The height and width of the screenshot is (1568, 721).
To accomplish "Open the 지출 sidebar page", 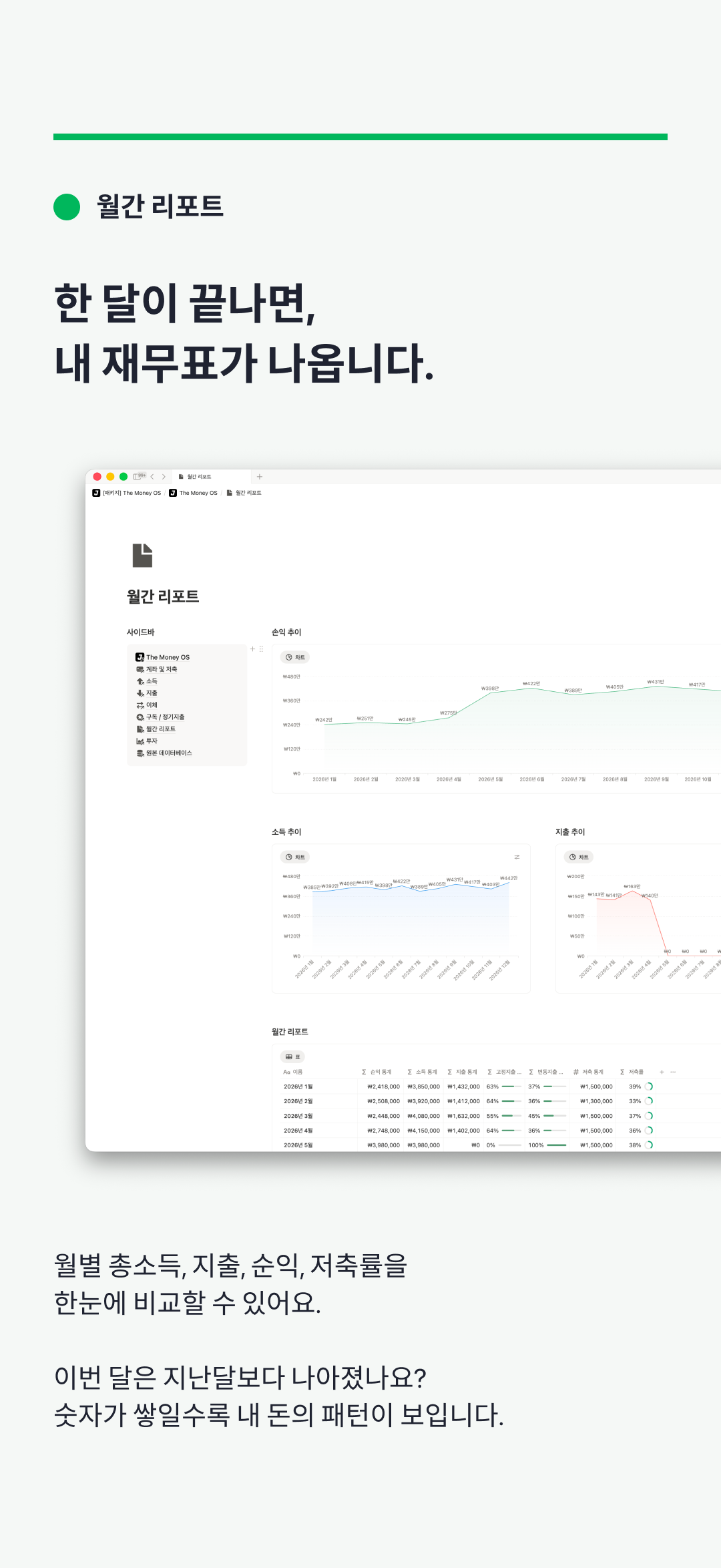I will point(147,693).
